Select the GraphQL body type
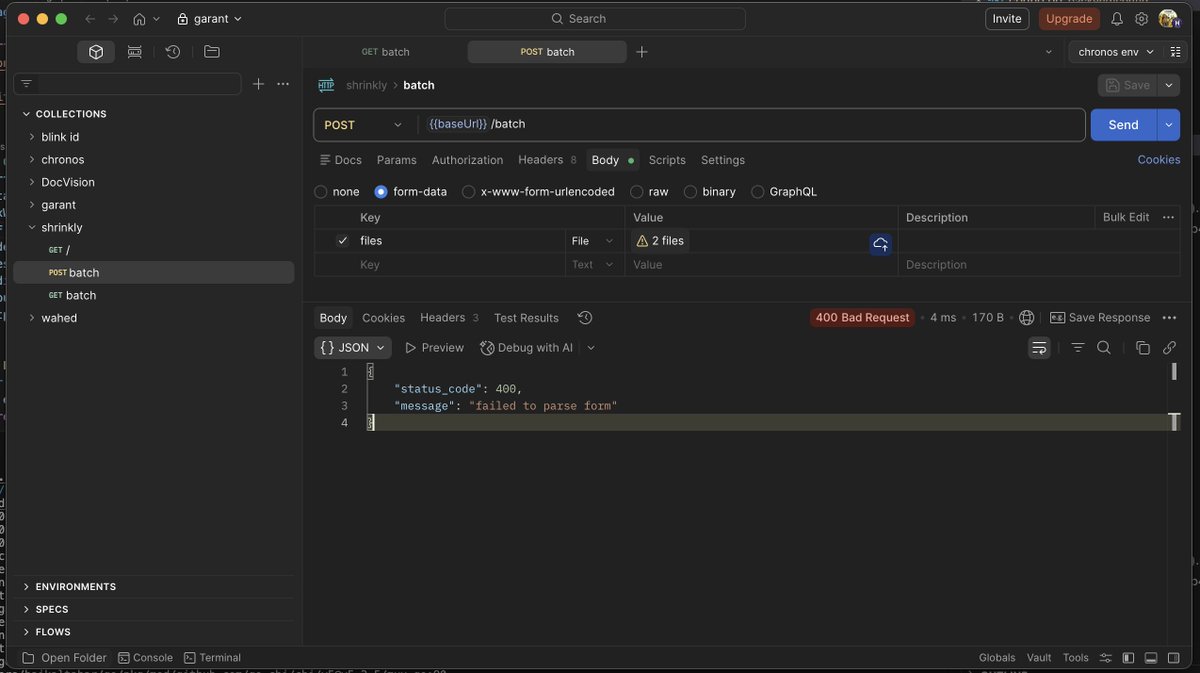This screenshot has width=1200, height=673. pyautogui.click(x=758, y=192)
